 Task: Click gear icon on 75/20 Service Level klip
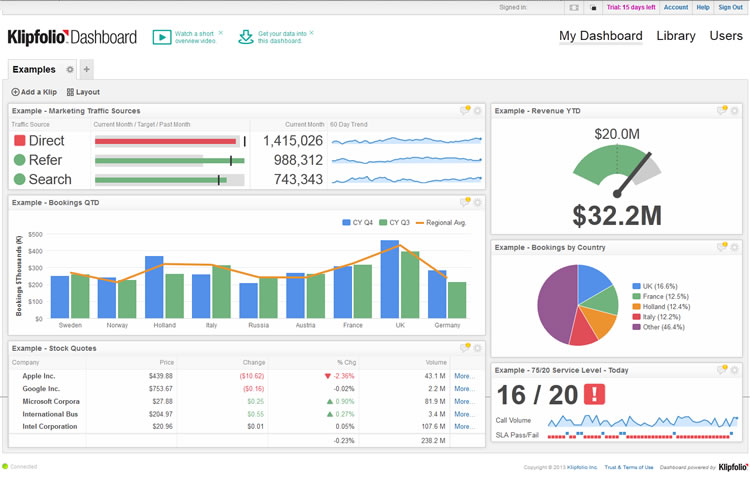click(735, 370)
